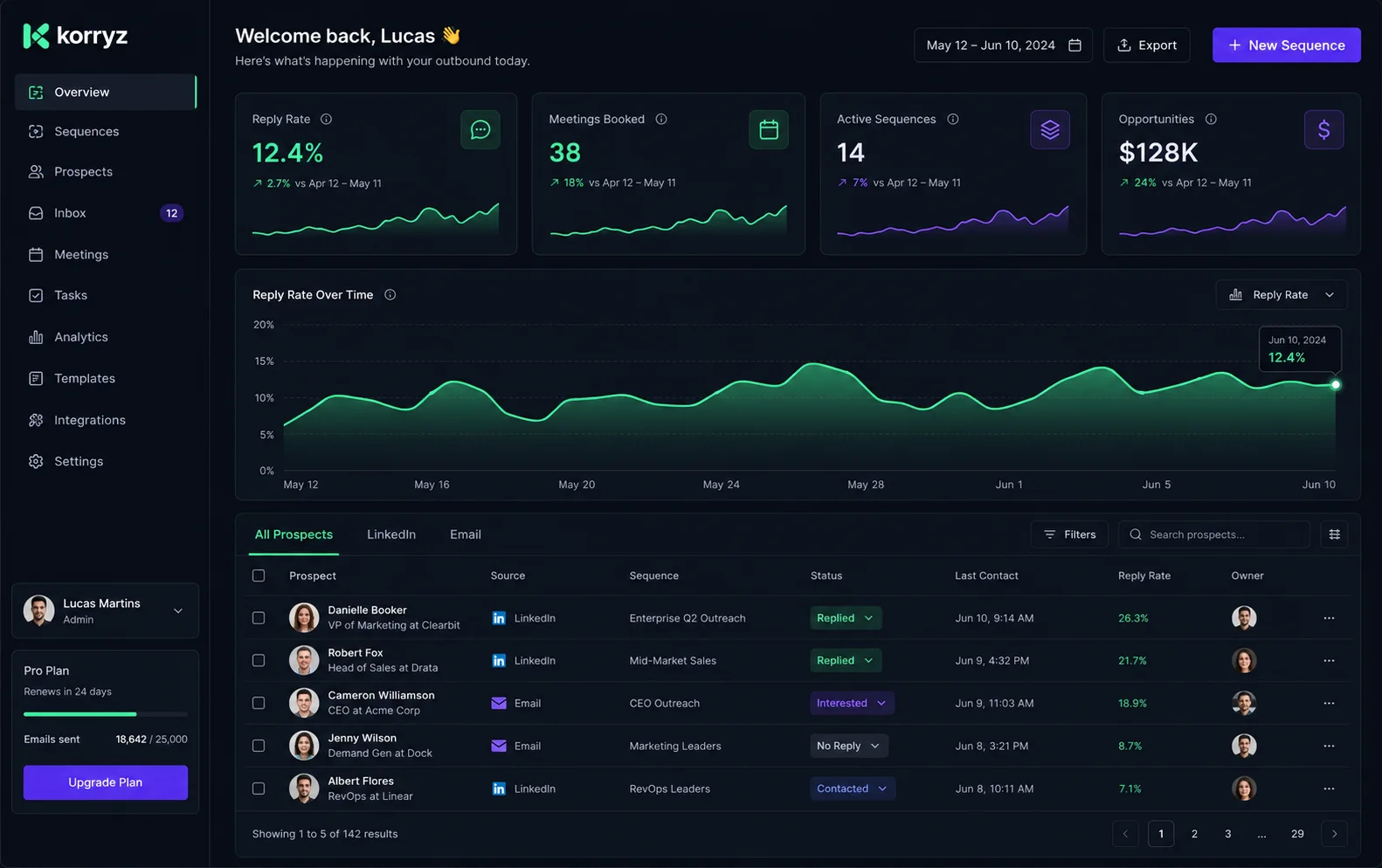Click the Reply Rate chat bubble icon
1382x868 pixels.
coord(480,130)
